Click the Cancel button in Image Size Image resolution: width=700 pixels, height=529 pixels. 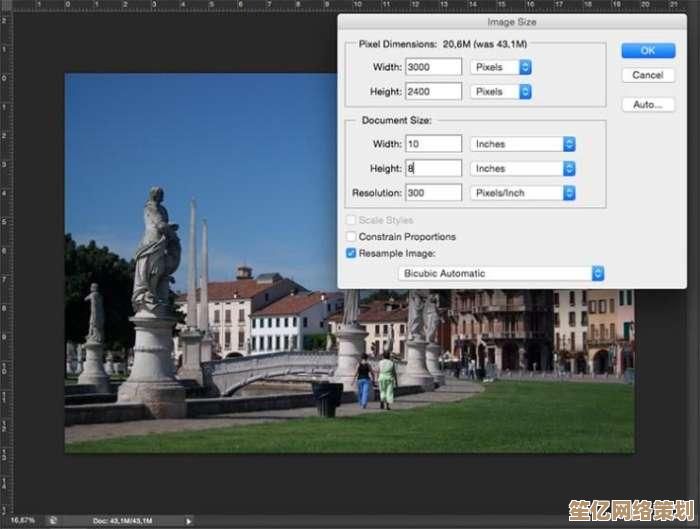648,75
